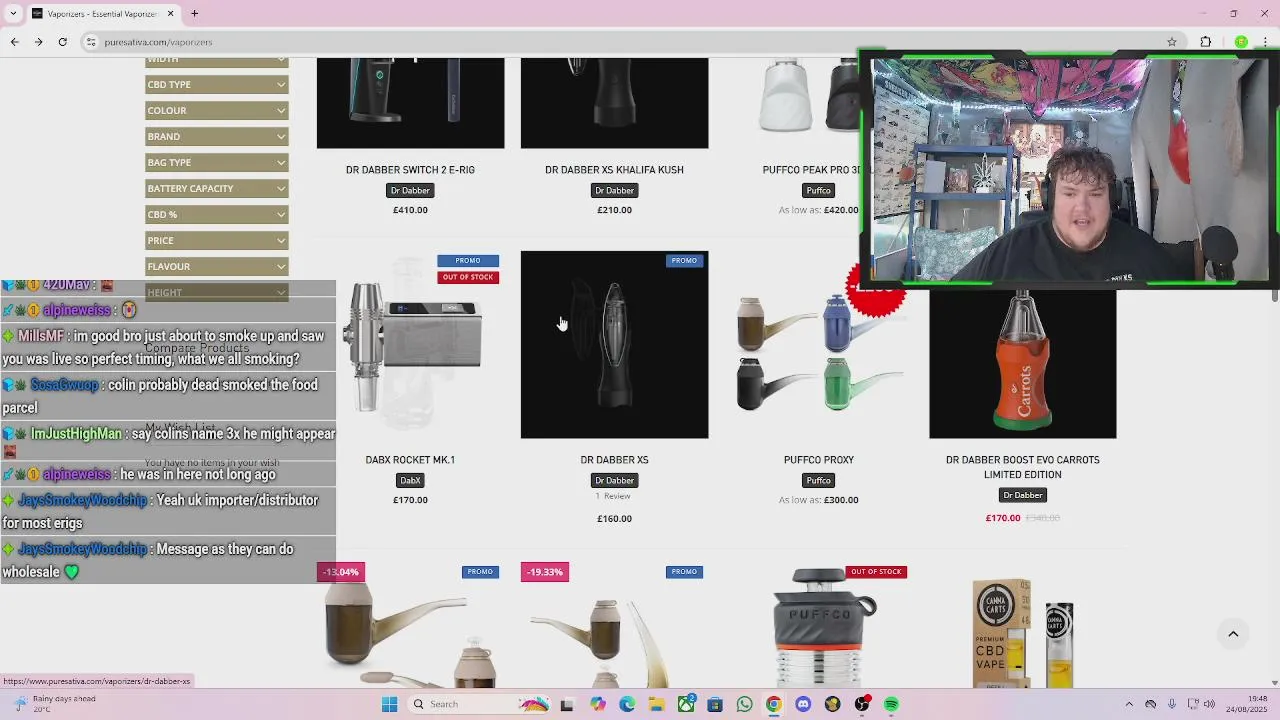Open Chrome profile avatar
The height and width of the screenshot is (720, 1280).
pyautogui.click(x=1241, y=42)
